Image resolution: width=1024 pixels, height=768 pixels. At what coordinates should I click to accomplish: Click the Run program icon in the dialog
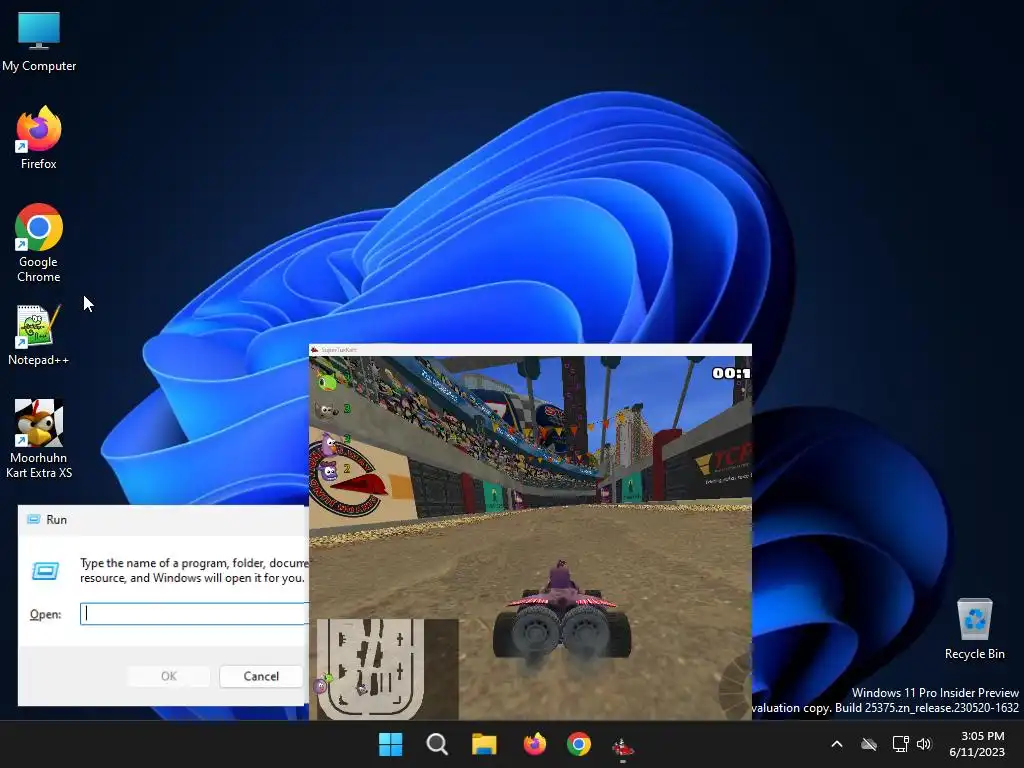46,571
